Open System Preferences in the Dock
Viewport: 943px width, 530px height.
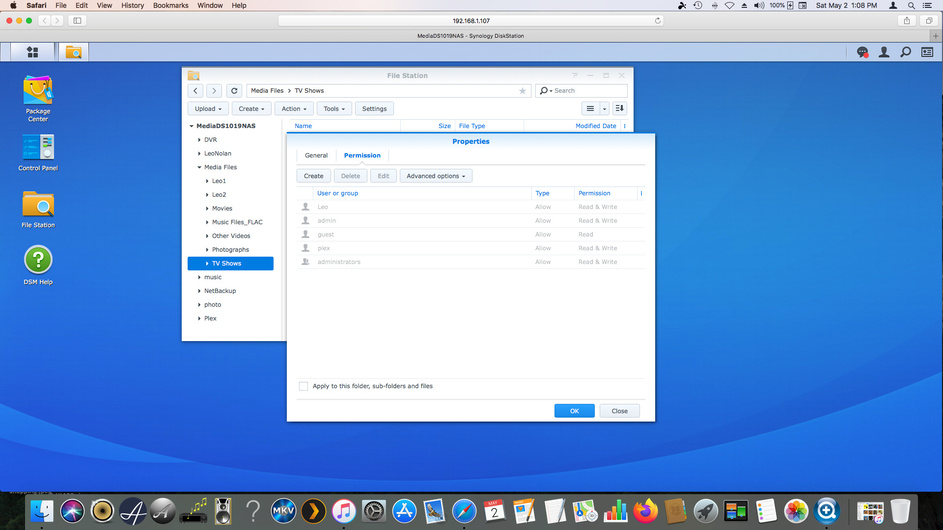(x=373, y=511)
